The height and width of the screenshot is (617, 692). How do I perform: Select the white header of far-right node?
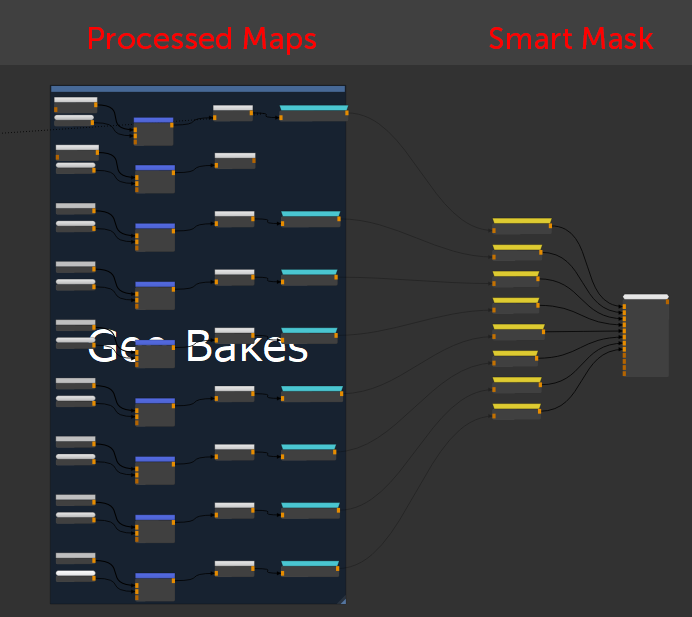pos(645,297)
